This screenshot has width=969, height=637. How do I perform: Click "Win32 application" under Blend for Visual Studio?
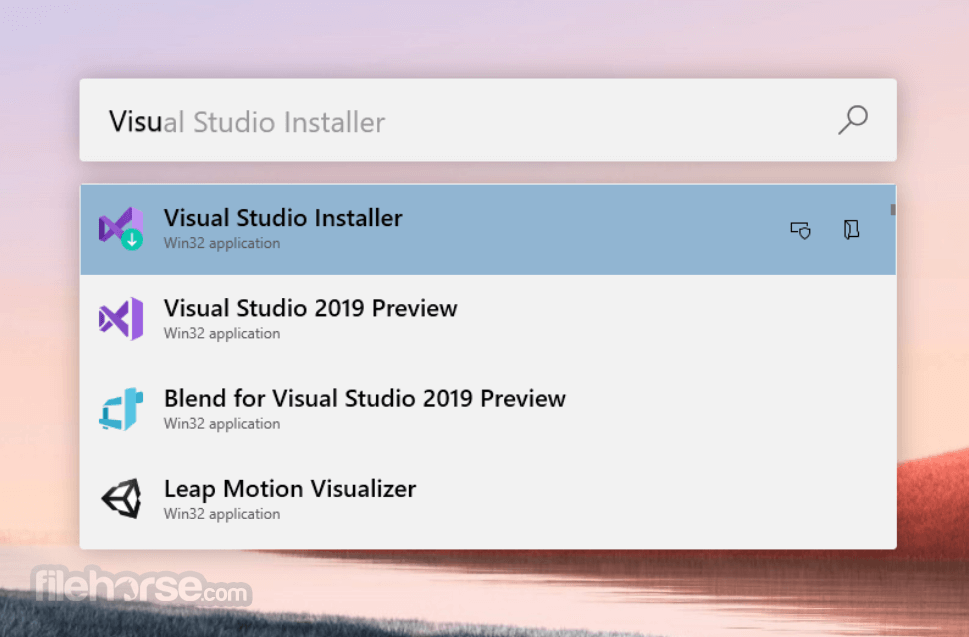coord(222,424)
